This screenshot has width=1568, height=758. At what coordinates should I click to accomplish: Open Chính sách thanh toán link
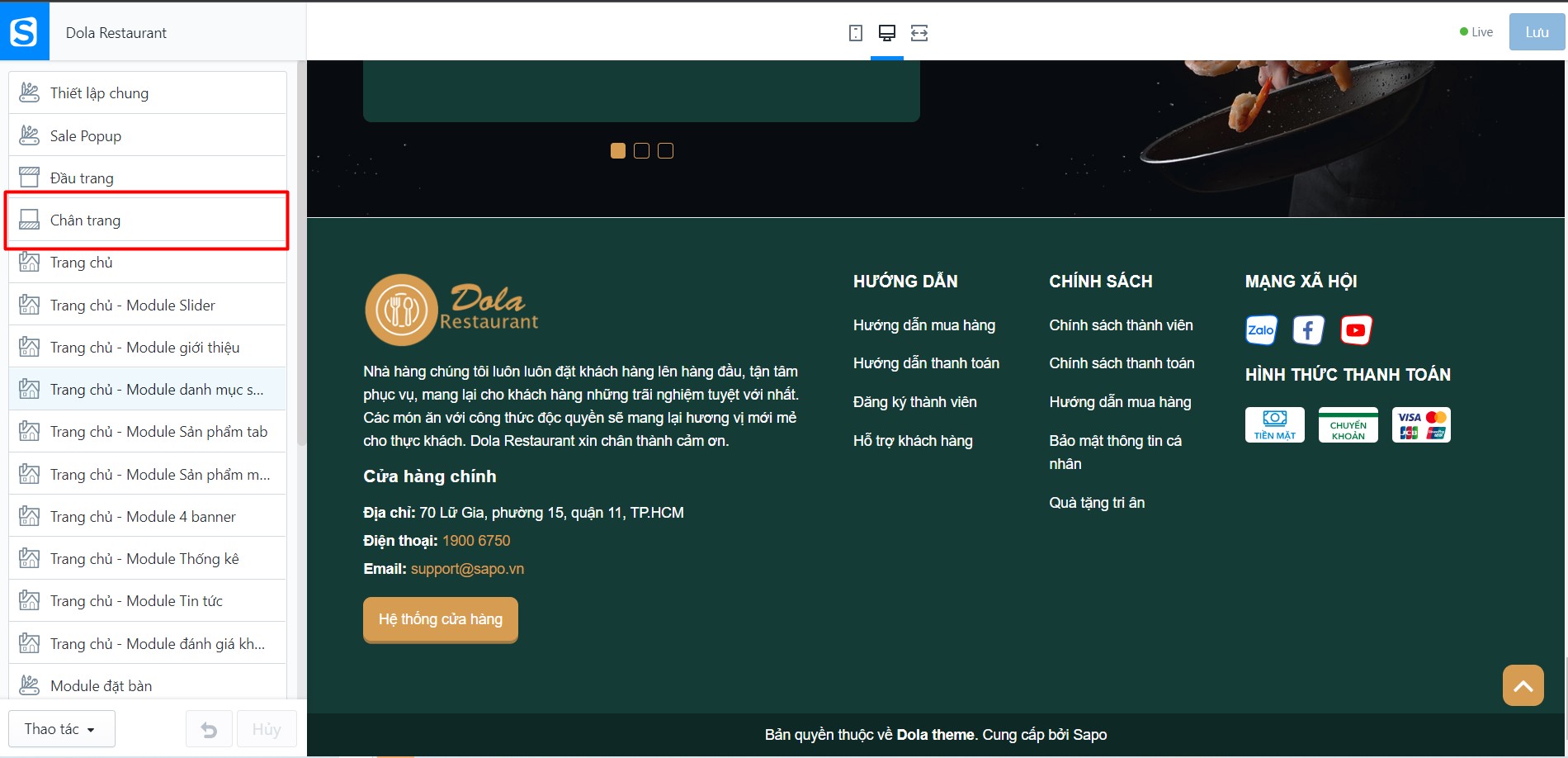[x=1122, y=363]
